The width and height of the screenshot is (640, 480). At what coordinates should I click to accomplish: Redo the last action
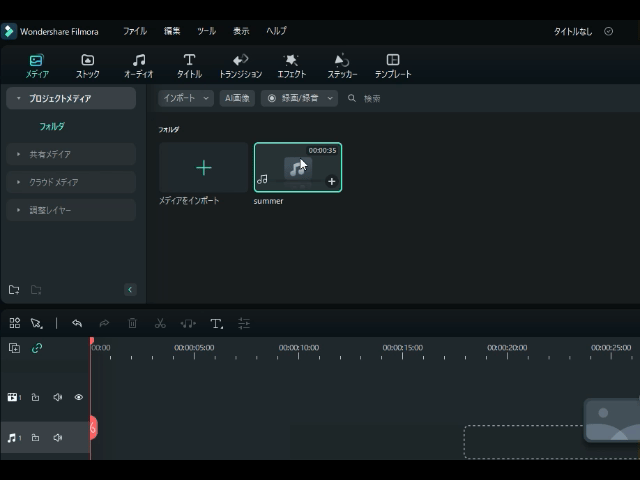[104, 323]
